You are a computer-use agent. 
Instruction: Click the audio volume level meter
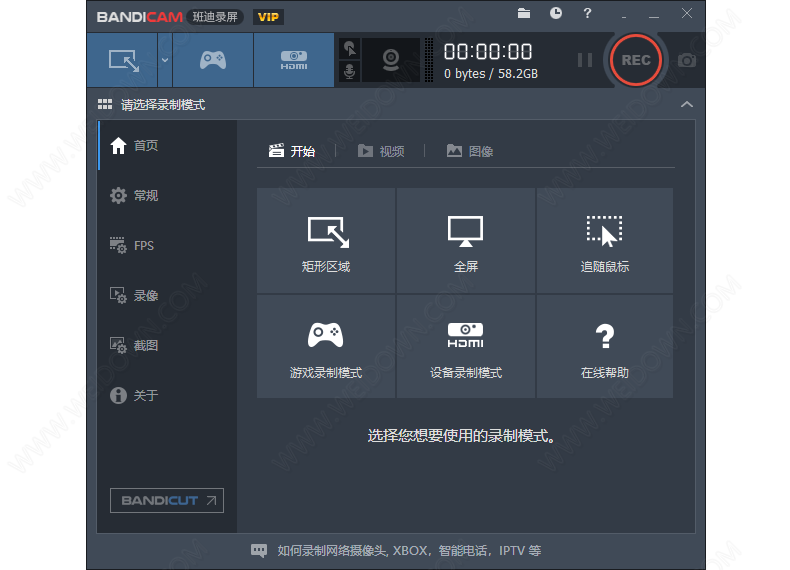click(429, 60)
